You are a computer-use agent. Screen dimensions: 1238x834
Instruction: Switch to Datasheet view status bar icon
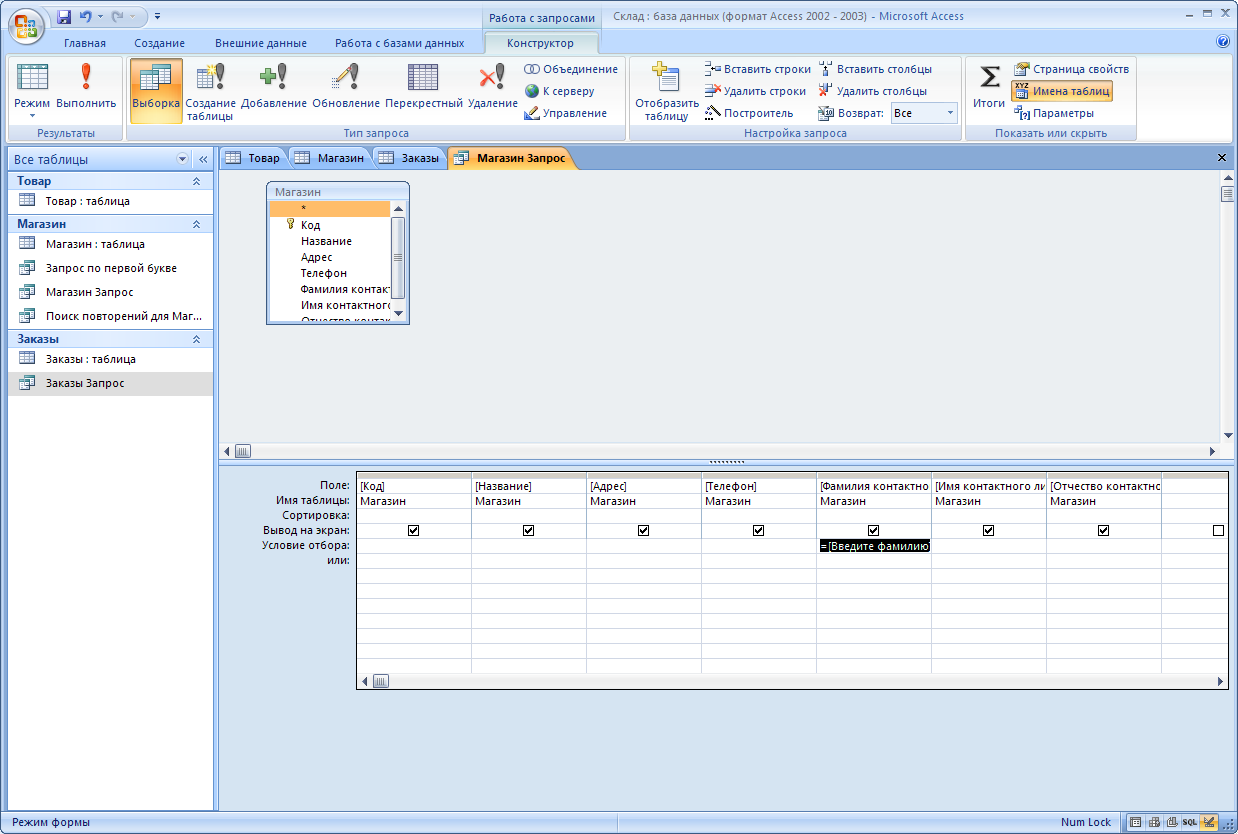click(x=1136, y=822)
